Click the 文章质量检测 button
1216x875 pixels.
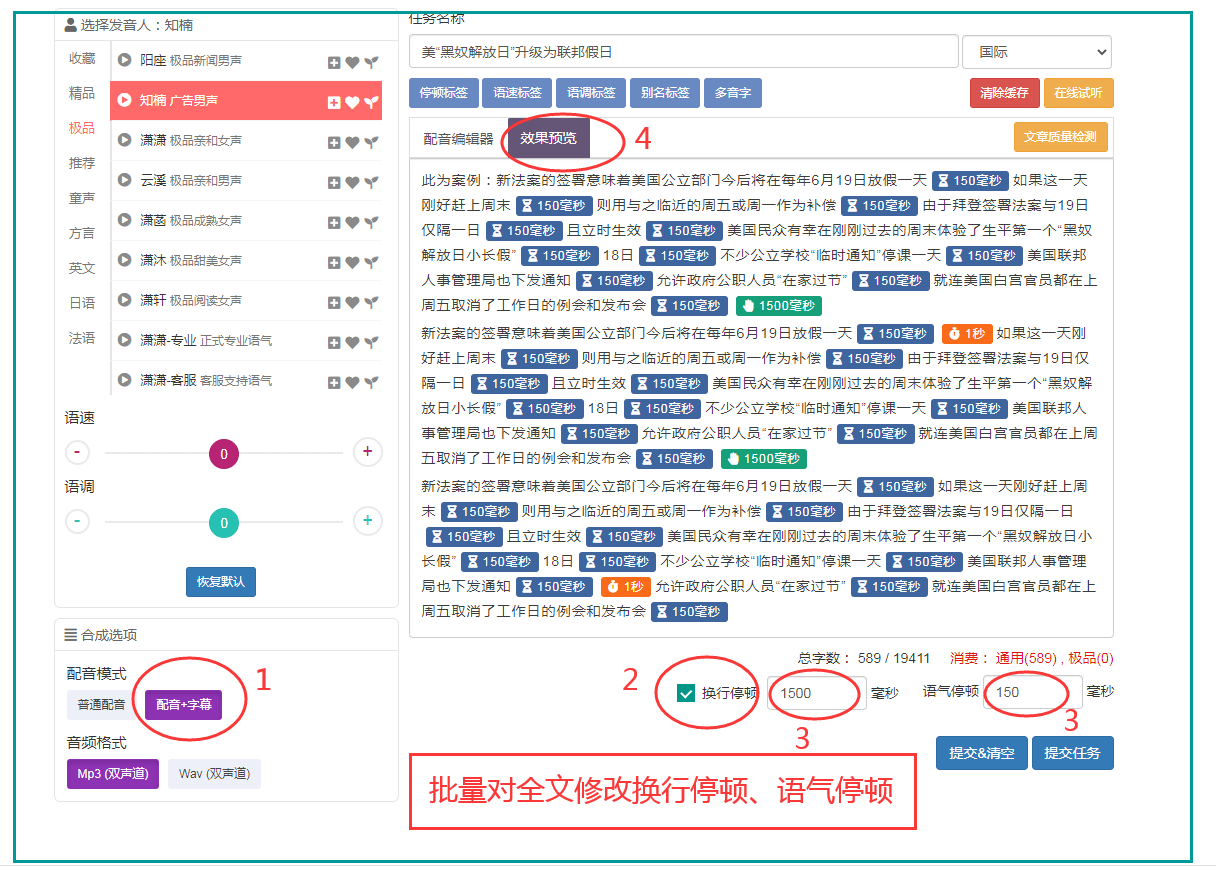1061,136
